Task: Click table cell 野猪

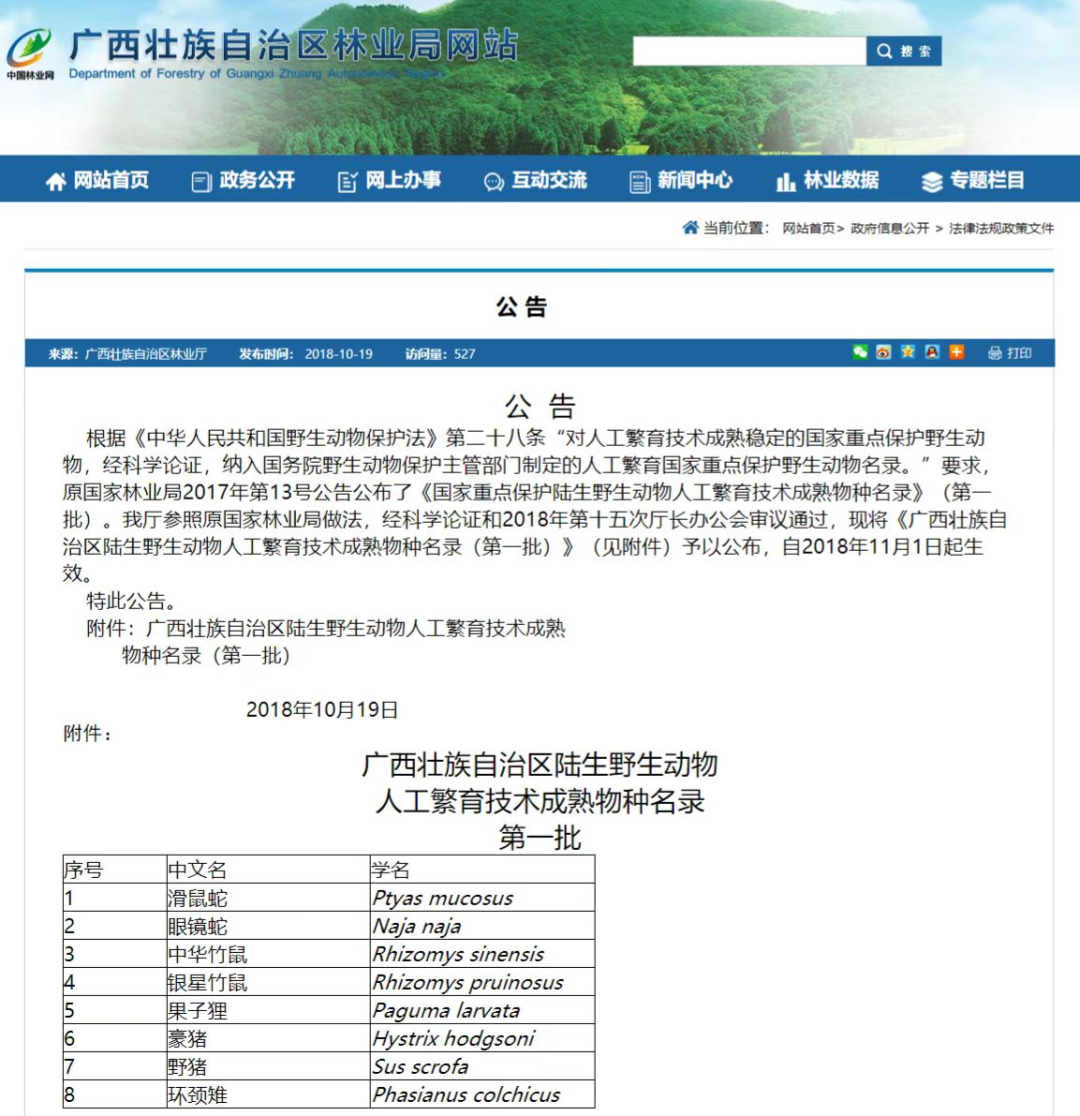Action: click(x=268, y=1066)
